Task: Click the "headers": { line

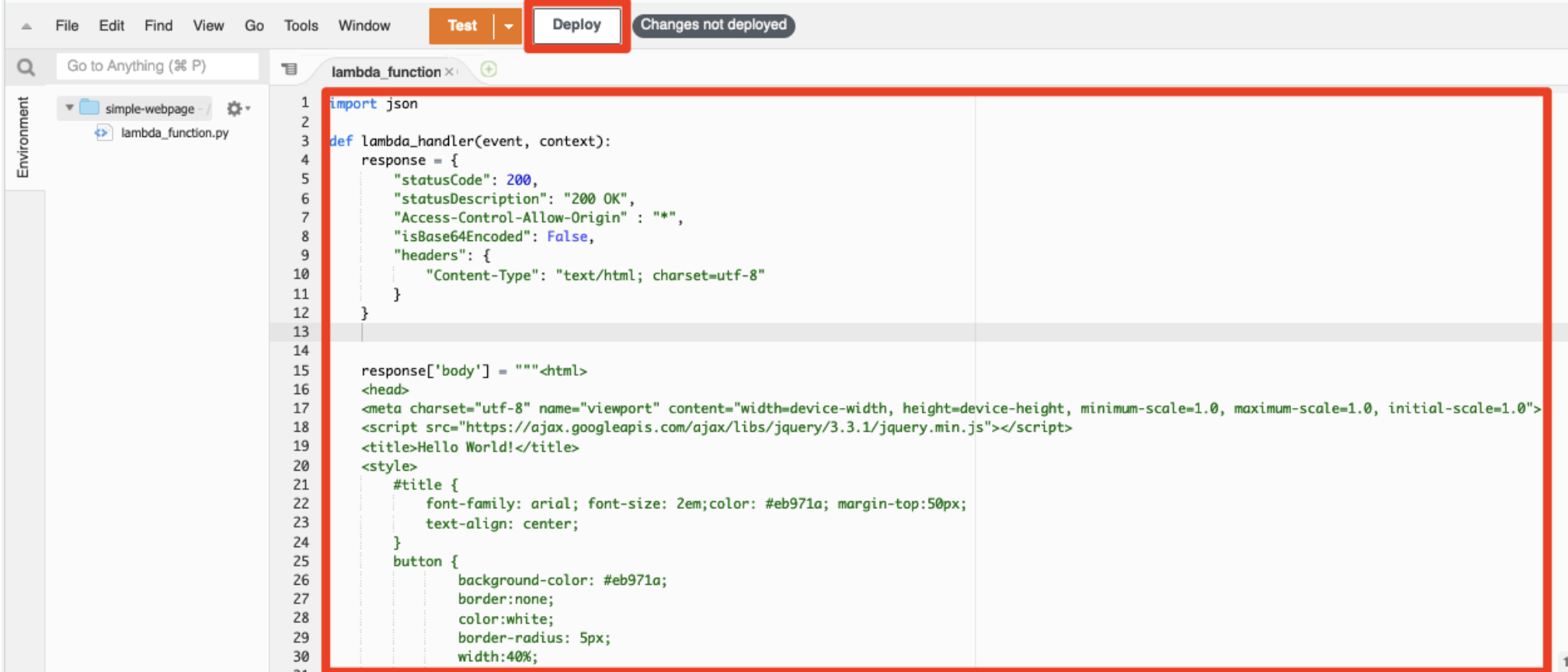Action: (442, 256)
